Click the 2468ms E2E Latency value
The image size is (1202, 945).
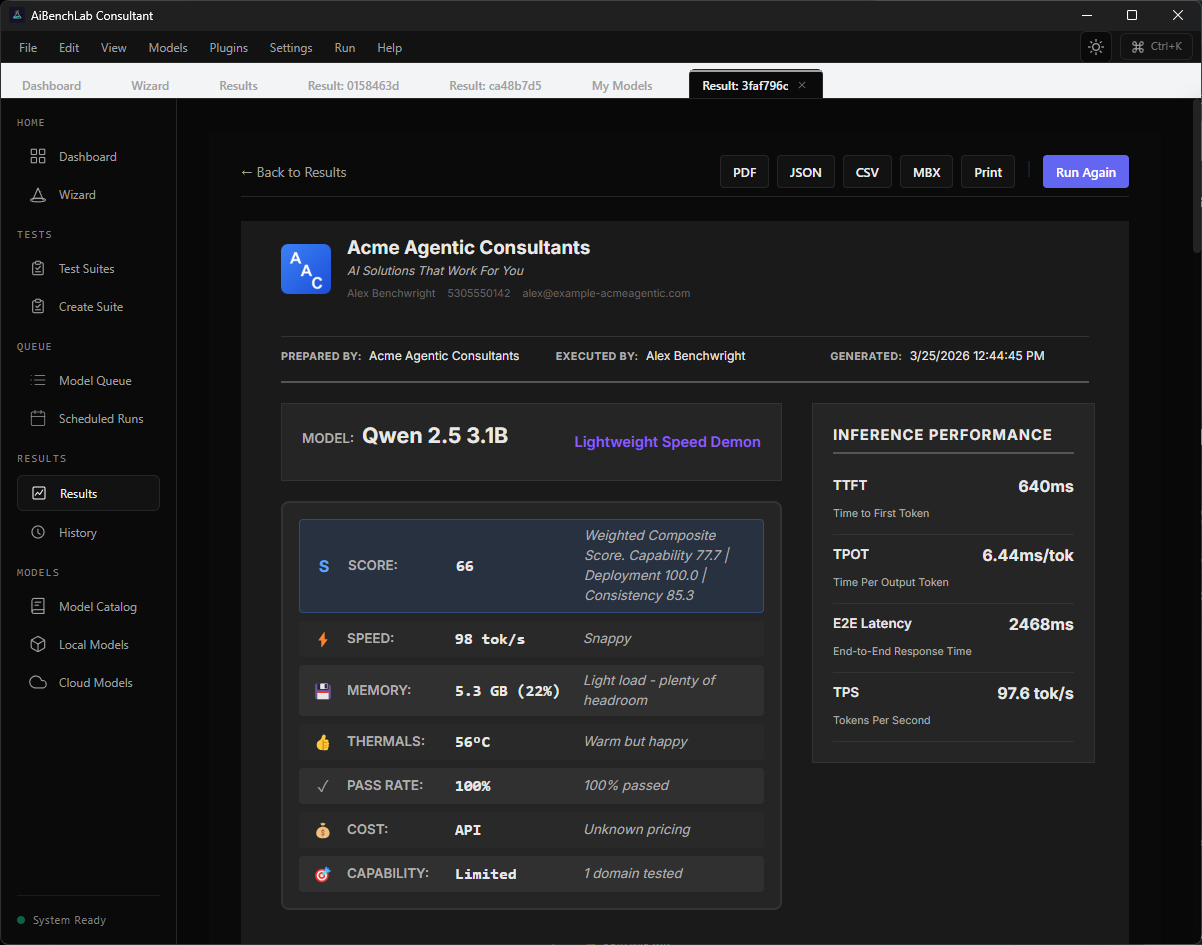coord(1041,624)
